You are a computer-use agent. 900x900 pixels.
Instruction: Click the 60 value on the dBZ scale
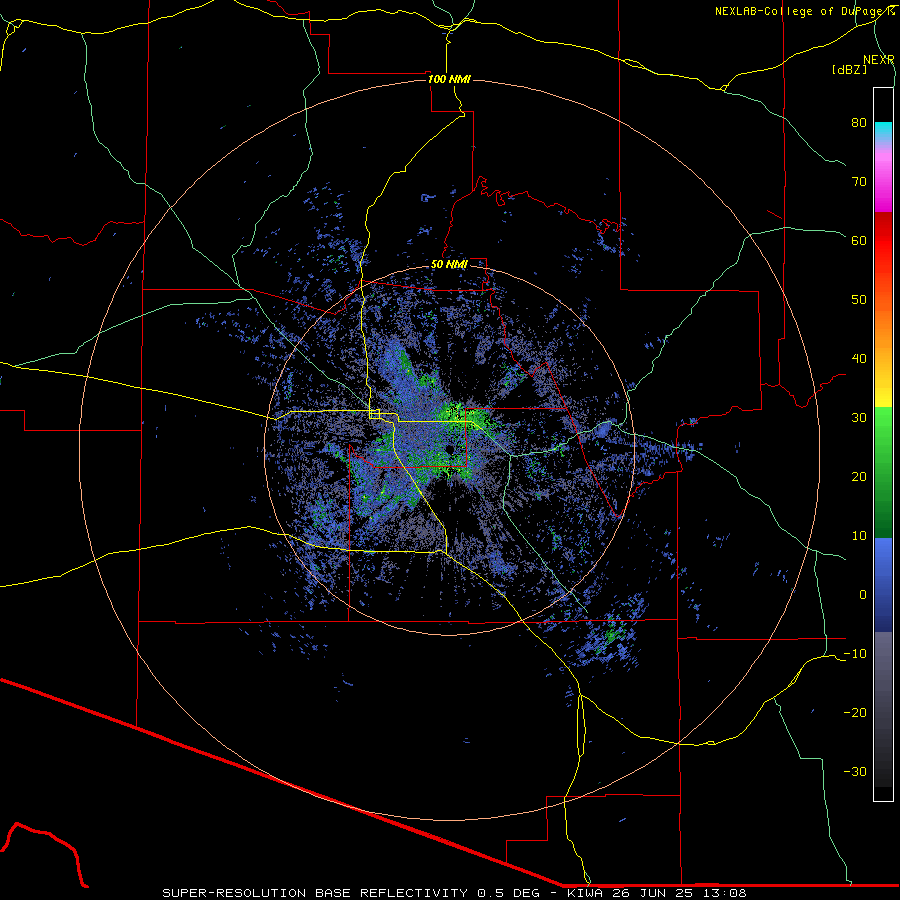[859, 240]
